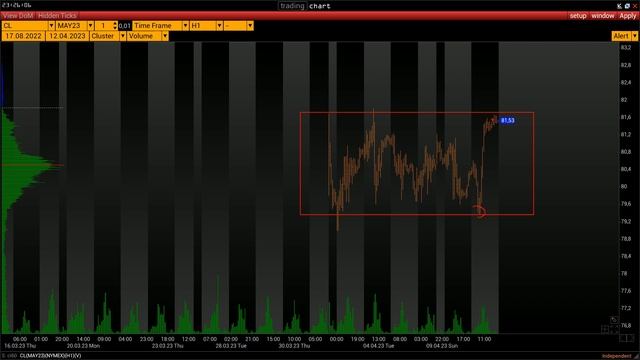This screenshot has height=360, width=640.
Task: Expand the Alert dropdown arrow
Action: click(x=634, y=36)
